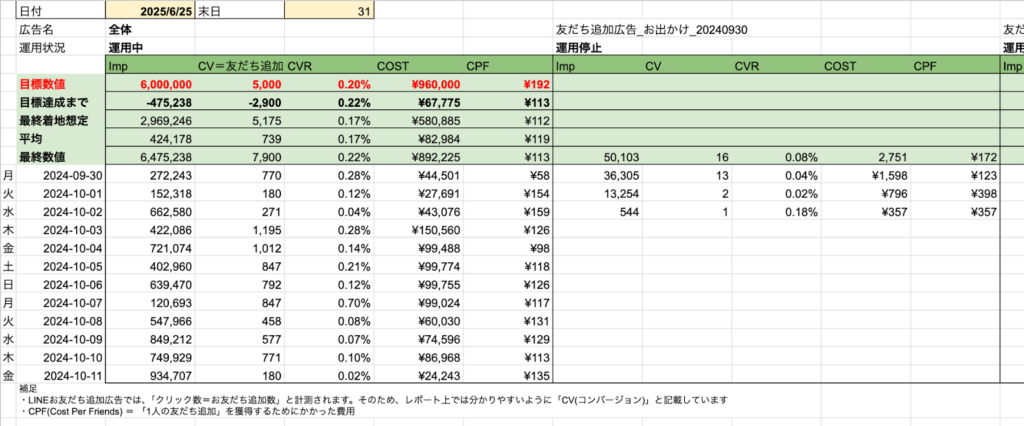Select the 6,475,238 cell
The height and width of the screenshot is (426, 1024).
click(x=150, y=157)
